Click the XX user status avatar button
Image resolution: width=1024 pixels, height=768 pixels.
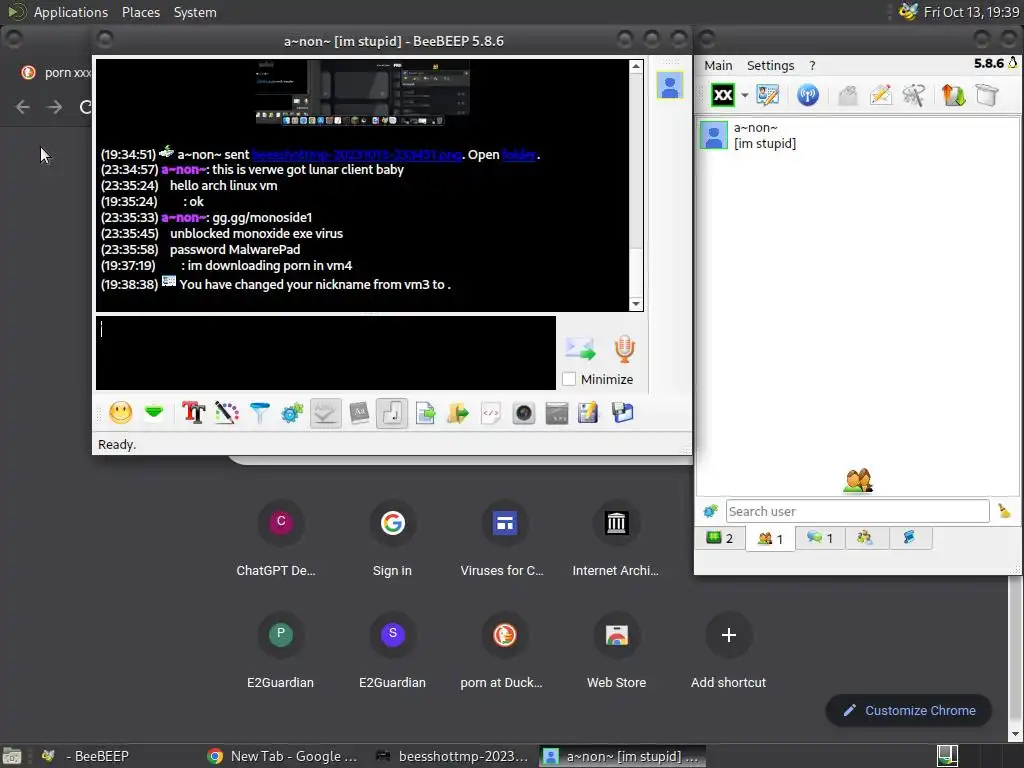coord(722,95)
